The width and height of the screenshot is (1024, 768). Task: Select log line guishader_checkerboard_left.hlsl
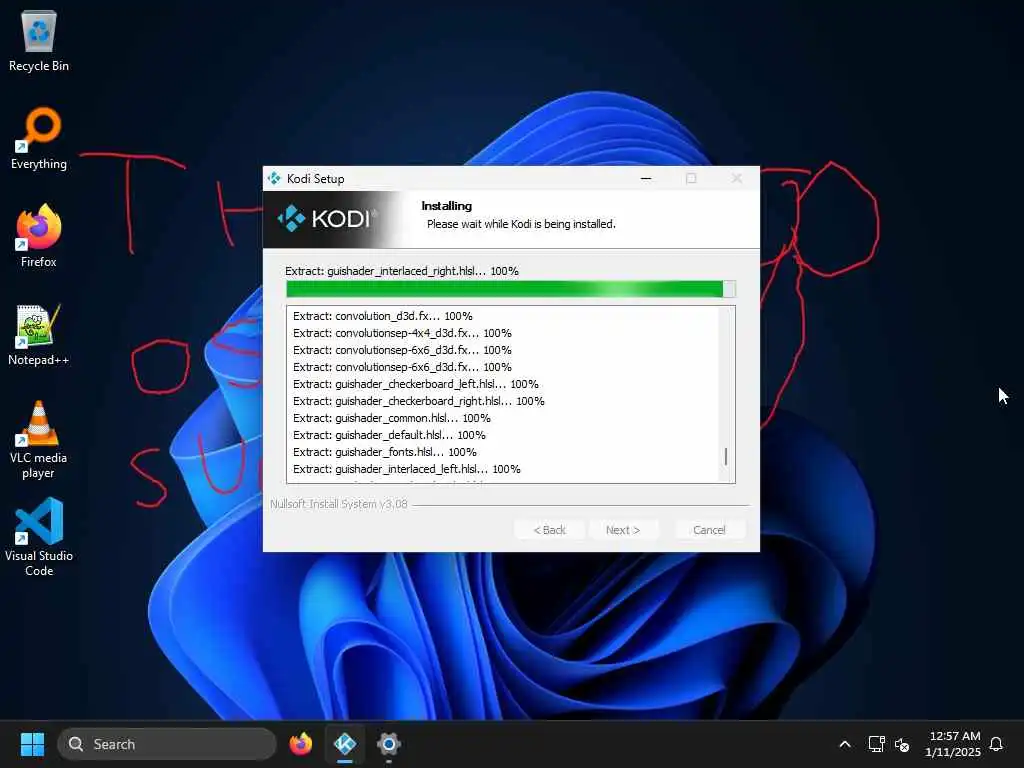pyautogui.click(x=416, y=384)
